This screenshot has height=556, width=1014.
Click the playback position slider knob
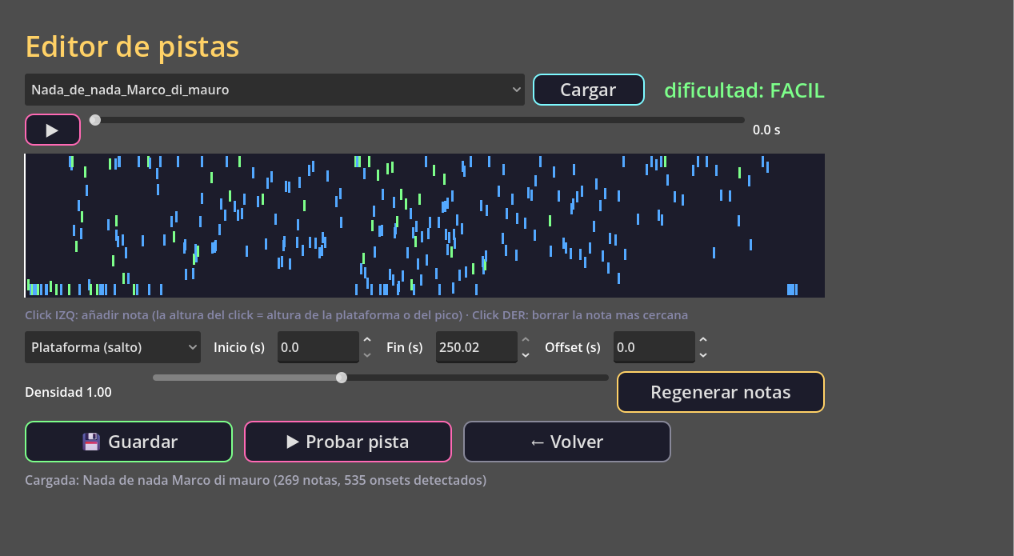[x=95, y=120]
